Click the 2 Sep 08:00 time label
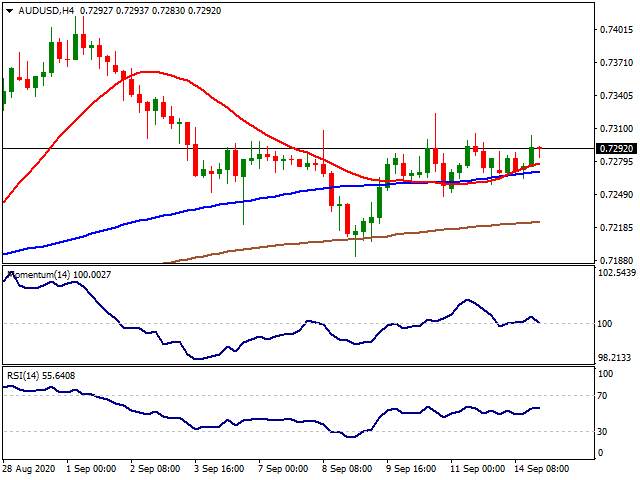This screenshot has height=480, width=640. coord(155,468)
